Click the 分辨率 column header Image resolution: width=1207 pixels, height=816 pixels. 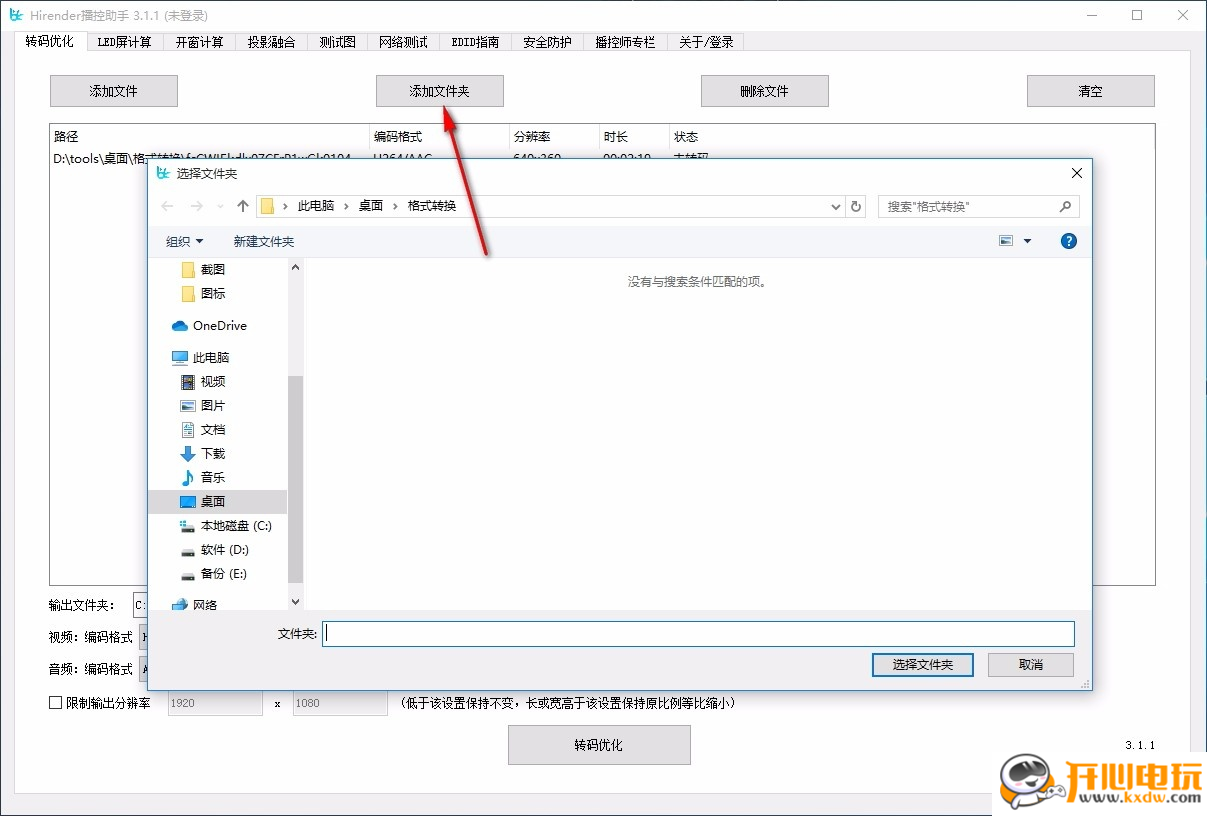point(554,137)
